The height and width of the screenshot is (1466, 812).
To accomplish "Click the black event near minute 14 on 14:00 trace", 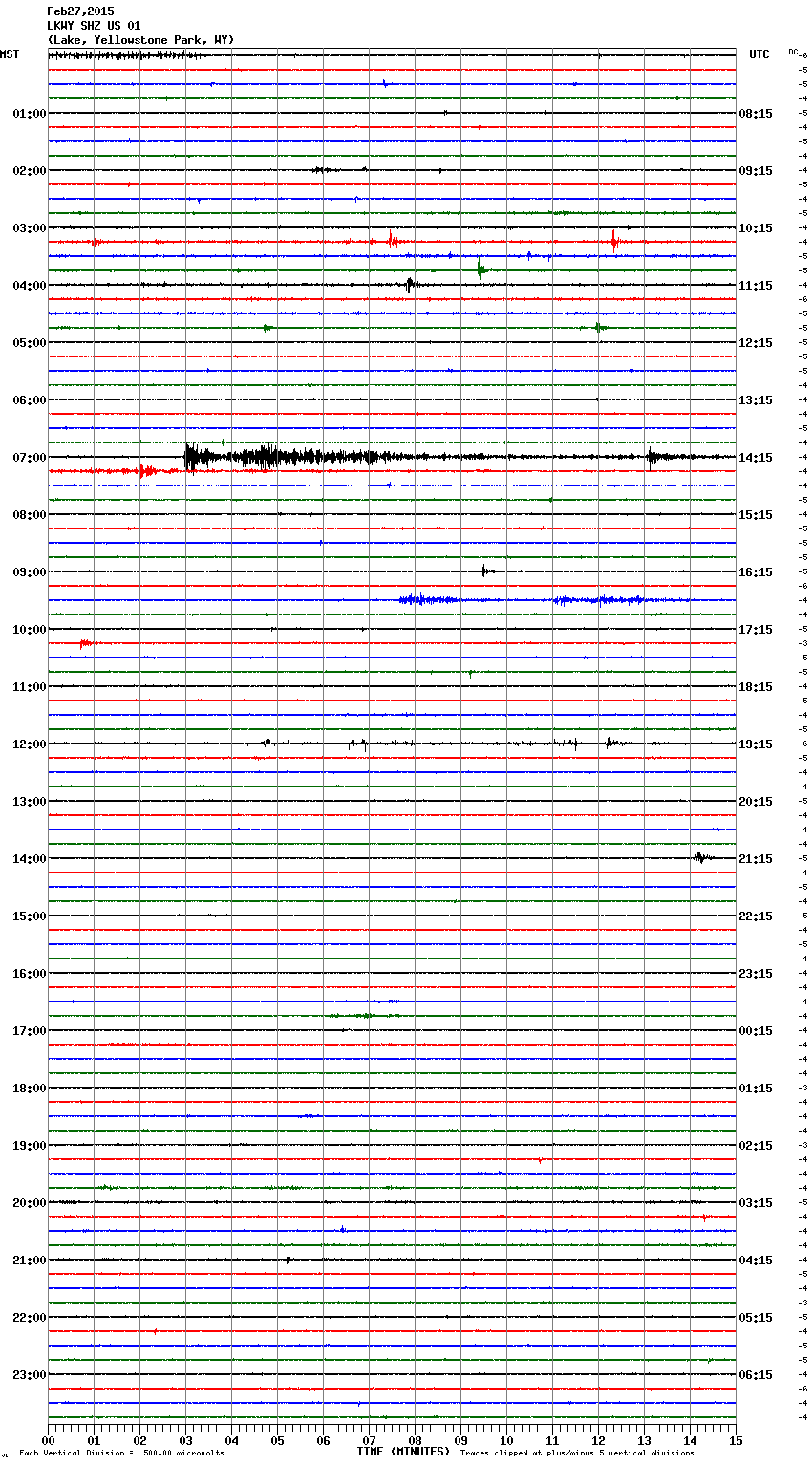I will coord(702,858).
